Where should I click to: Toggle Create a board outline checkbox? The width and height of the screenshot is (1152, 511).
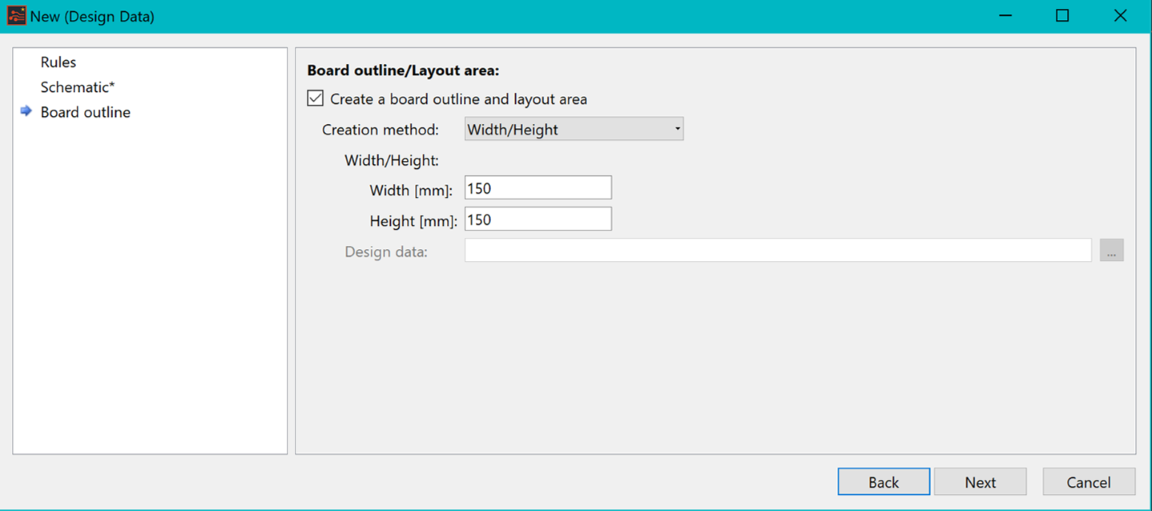click(x=315, y=98)
